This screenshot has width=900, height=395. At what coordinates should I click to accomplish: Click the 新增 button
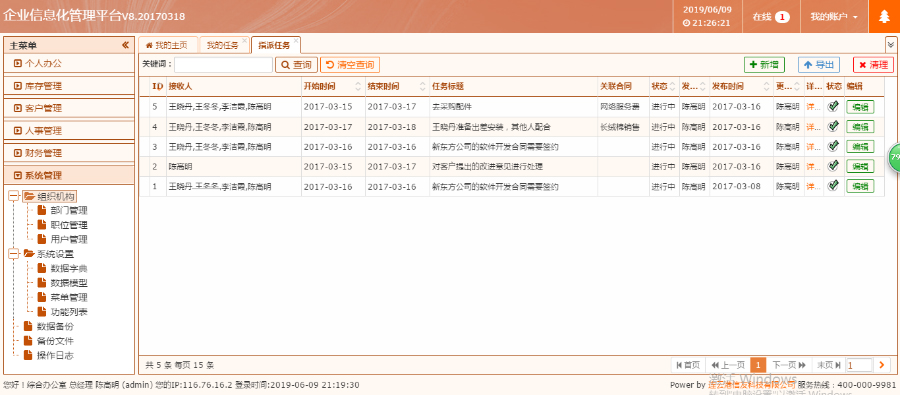click(x=764, y=65)
